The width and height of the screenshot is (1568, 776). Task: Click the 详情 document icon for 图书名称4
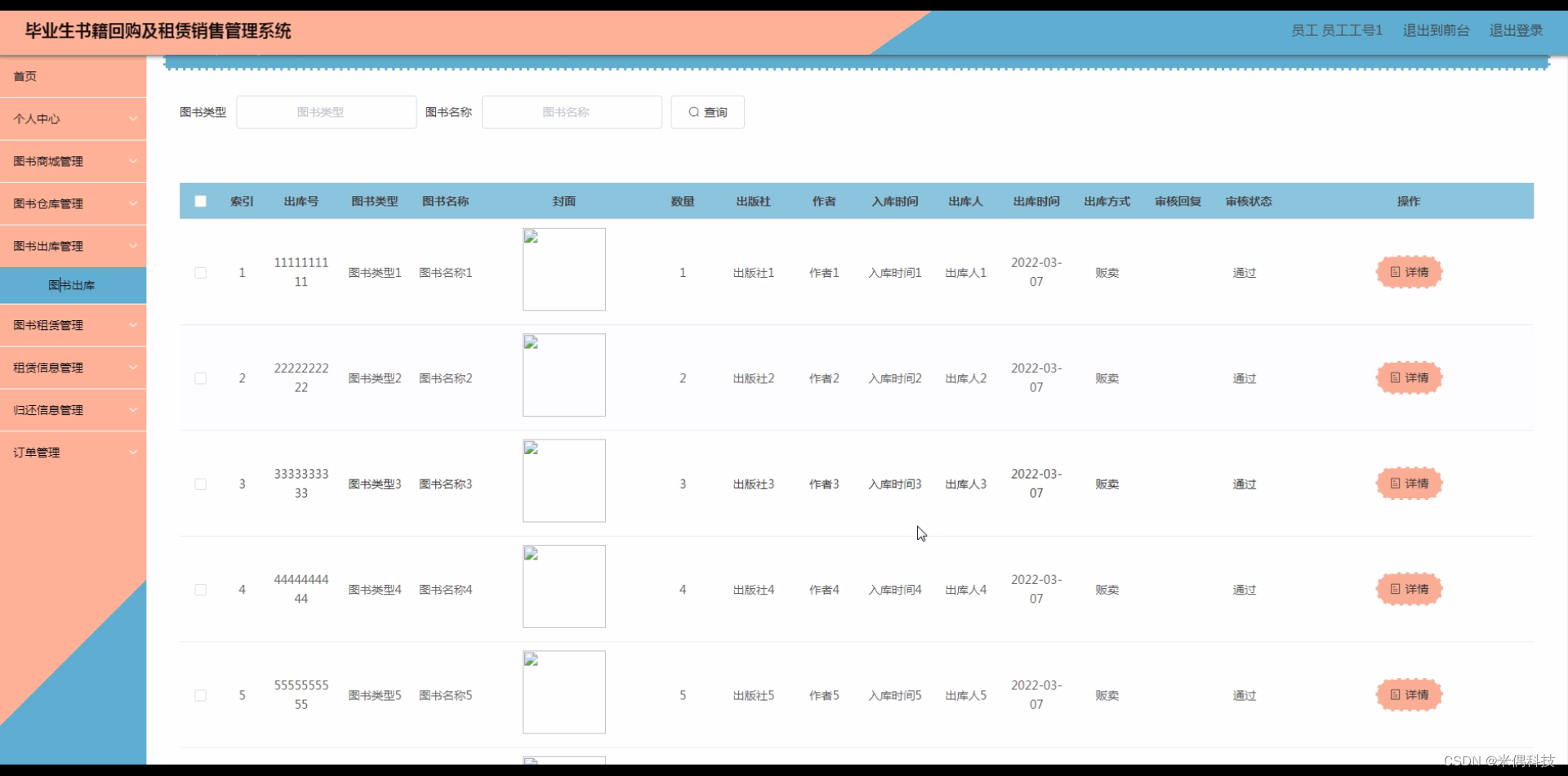tap(1395, 589)
